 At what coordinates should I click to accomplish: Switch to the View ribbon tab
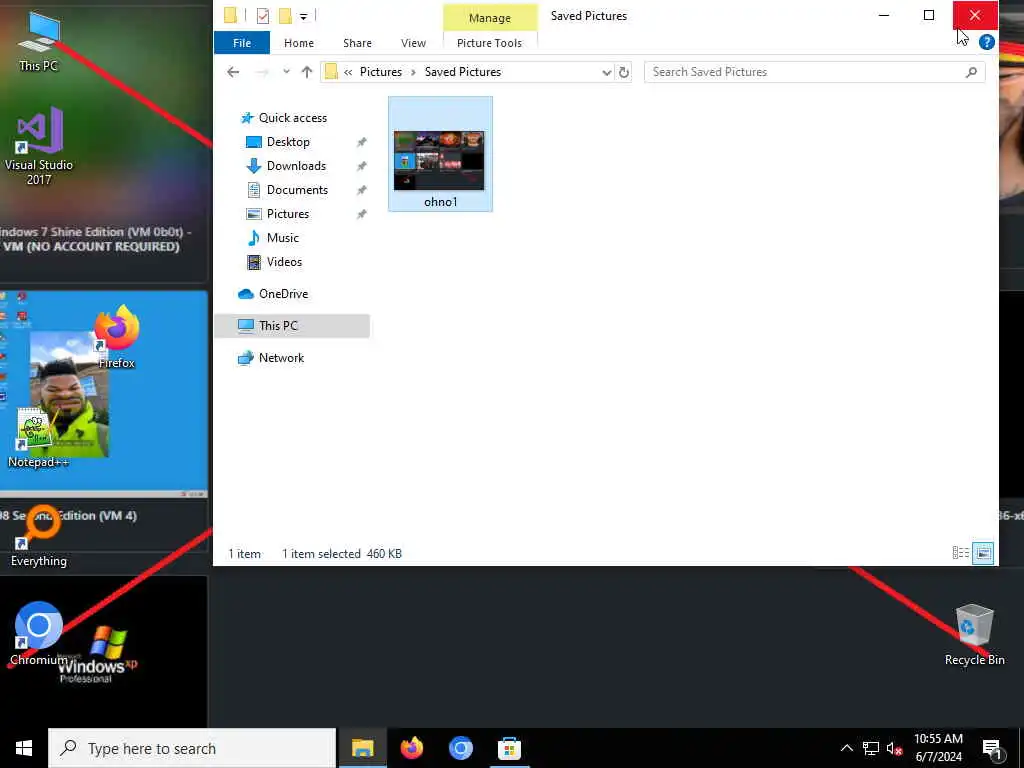[413, 43]
